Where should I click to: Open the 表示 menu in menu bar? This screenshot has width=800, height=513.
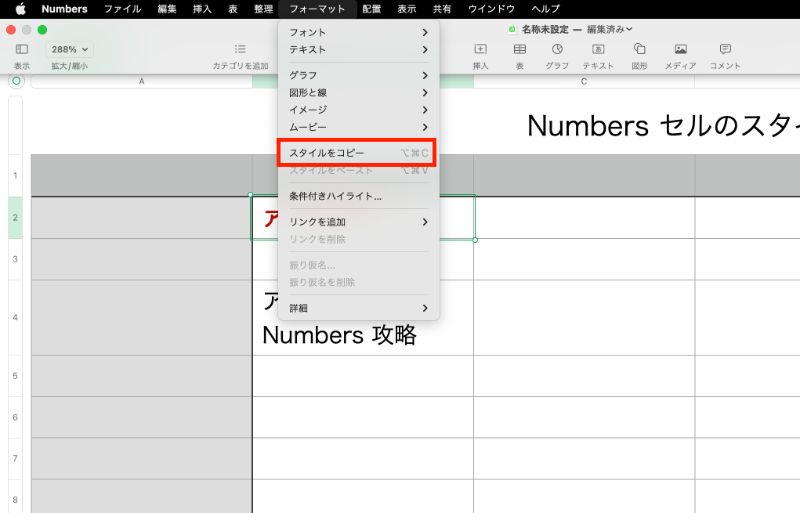[x=407, y=9]
